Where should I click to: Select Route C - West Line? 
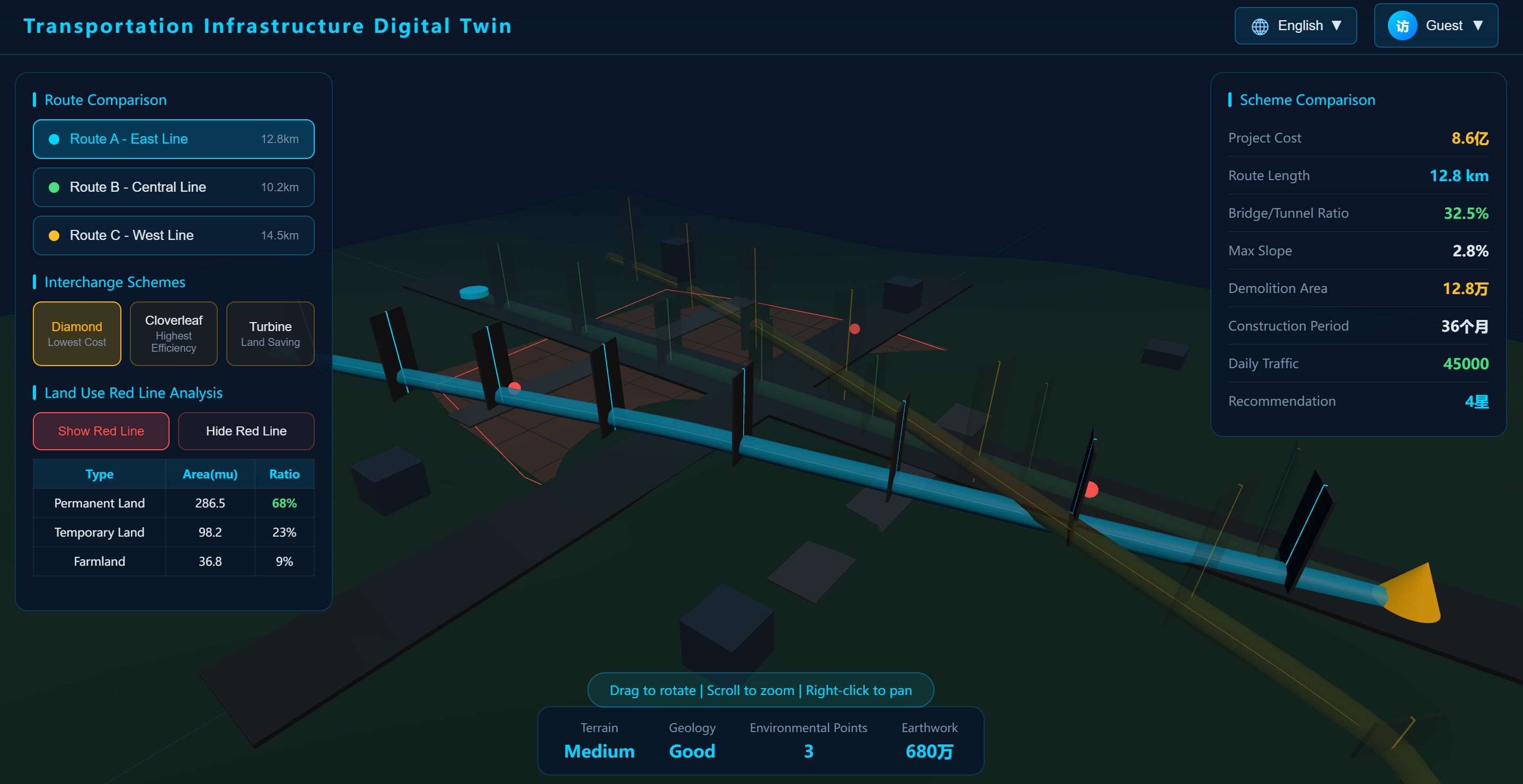tap(173, 236)
